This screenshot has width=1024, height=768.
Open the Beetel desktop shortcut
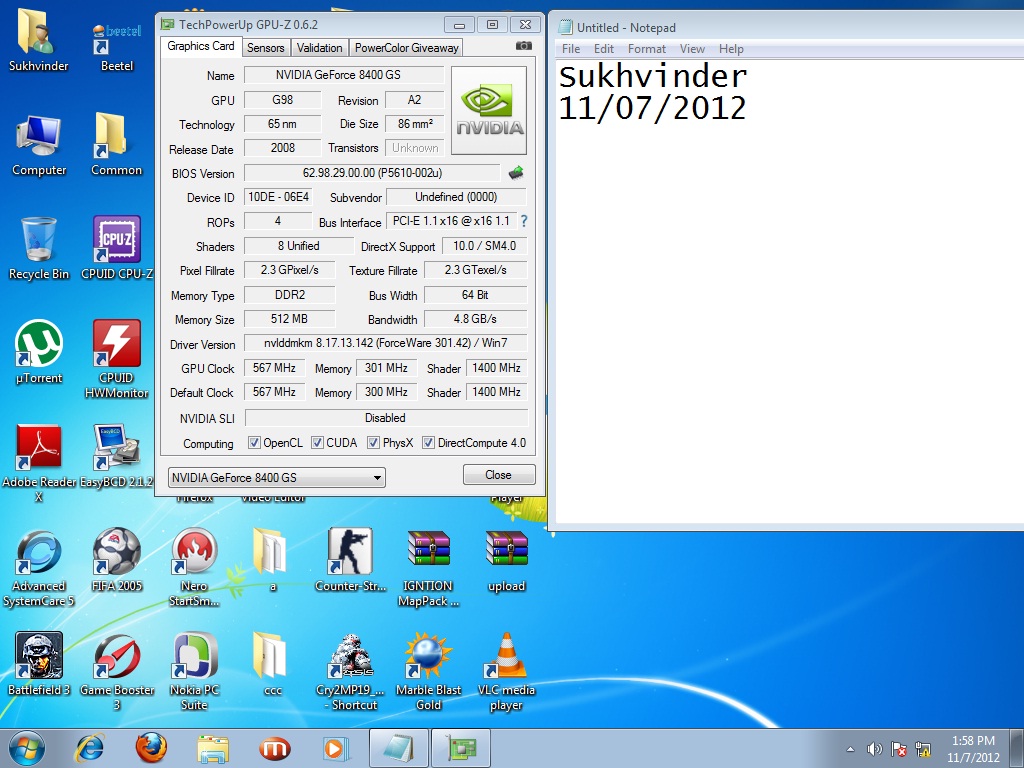[x=116, y=47]
